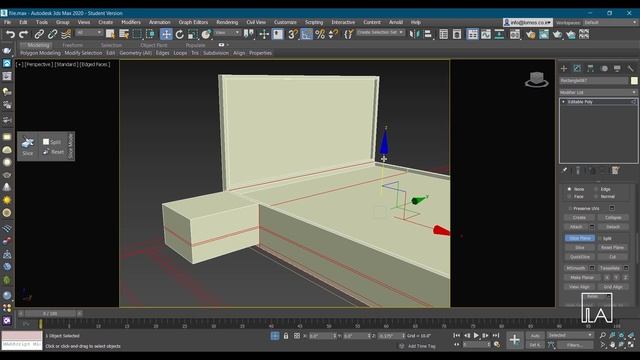Open the user account sign-in dropdown

click(527, 22)
